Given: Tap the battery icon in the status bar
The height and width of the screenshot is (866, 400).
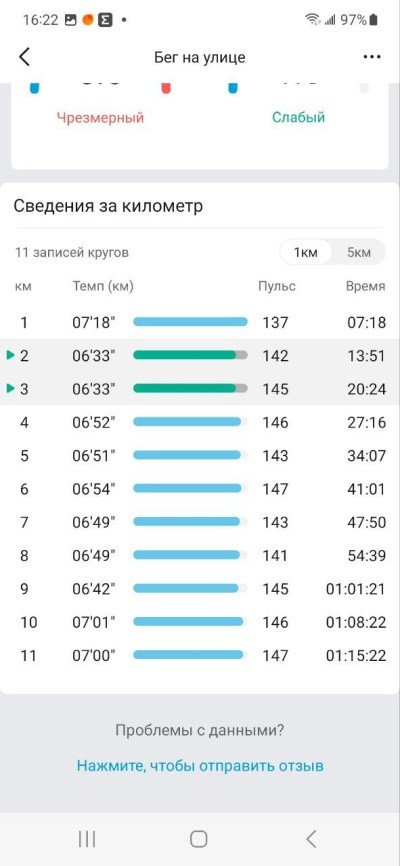Looking at the screenshot, I should coord(374,20).
